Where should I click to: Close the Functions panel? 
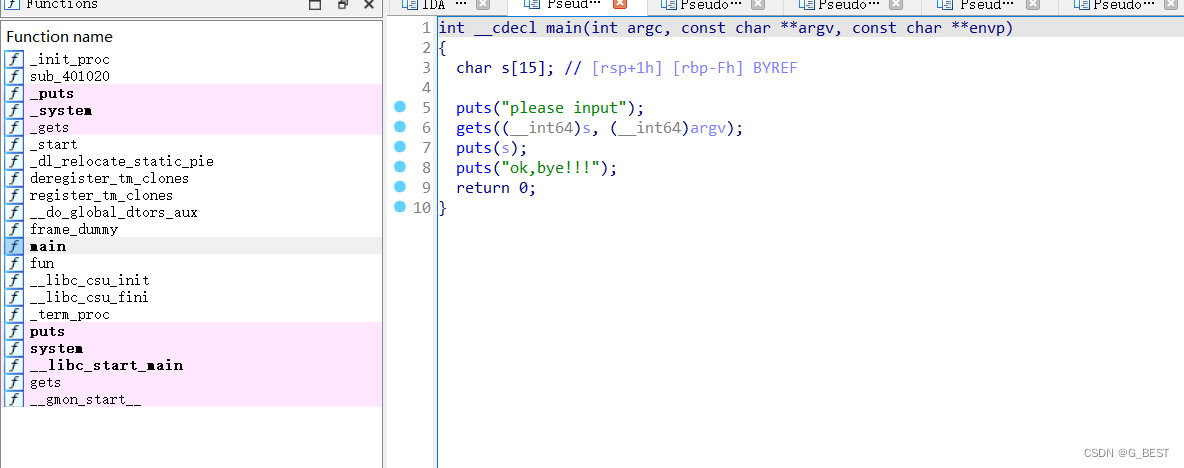368,5
